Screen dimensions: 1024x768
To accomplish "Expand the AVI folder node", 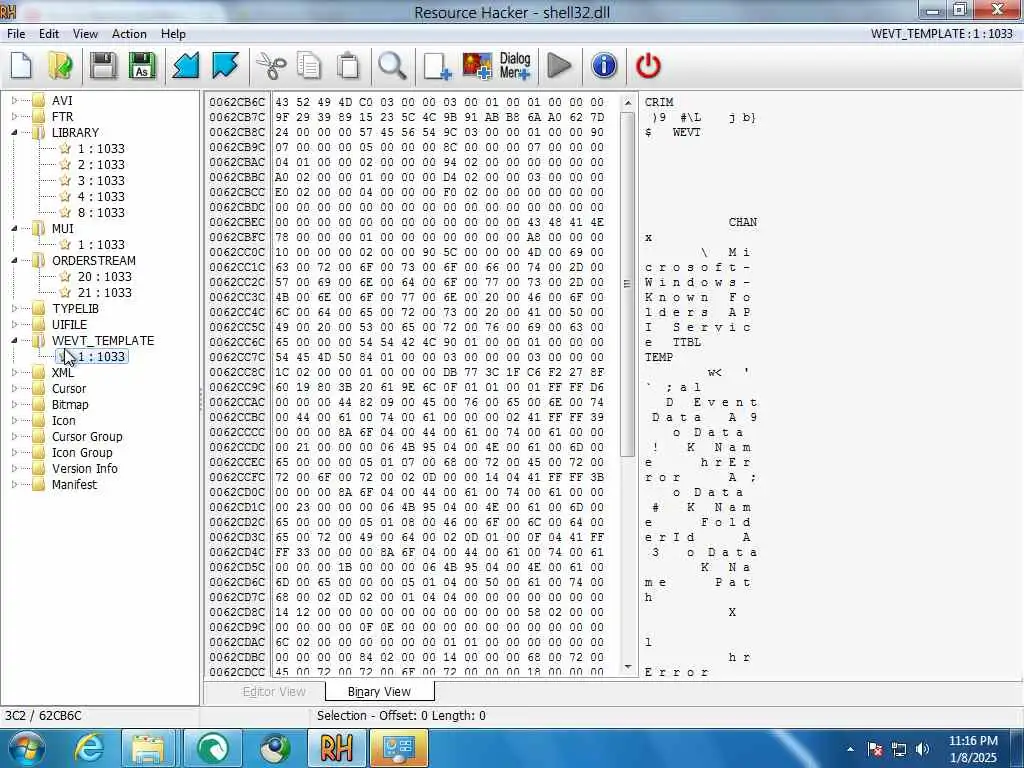I will pyautogui.click(x=14, y=101).
